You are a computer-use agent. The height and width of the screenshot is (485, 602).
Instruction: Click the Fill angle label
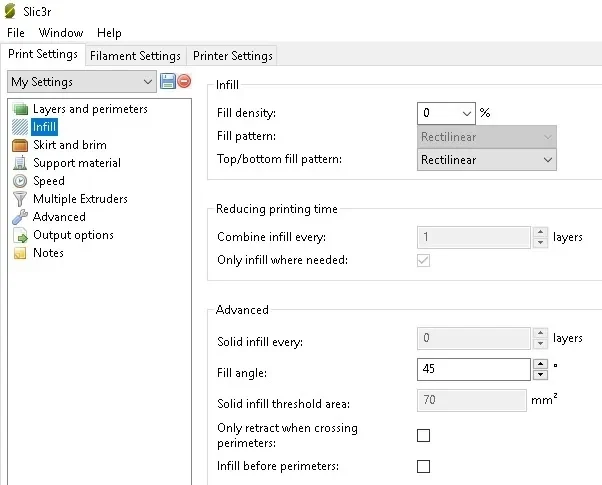coord(242,373)
